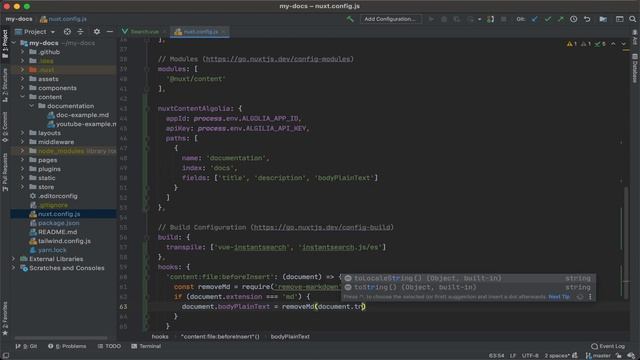The height and width of the screenshot is (360, 640).
Task: Expand the layouts folder
Action: 22,133
